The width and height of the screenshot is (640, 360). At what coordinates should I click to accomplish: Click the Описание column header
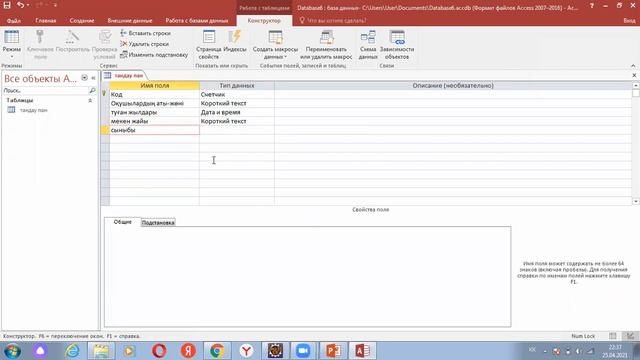pyautogui.click(x=453, y=85)
